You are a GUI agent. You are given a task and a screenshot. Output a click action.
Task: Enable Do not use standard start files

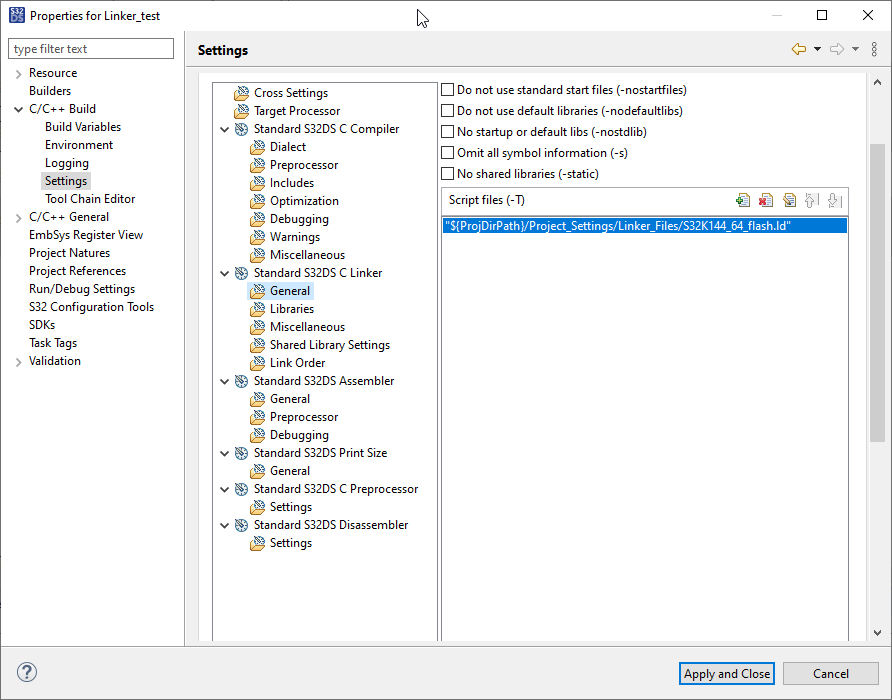448,90
